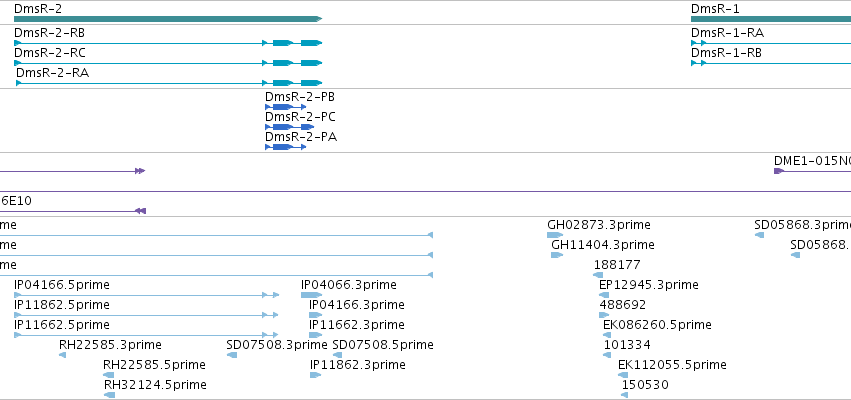
Task: Select the SD07508.3prime arrow glyph
Action: tap(232, 355)
